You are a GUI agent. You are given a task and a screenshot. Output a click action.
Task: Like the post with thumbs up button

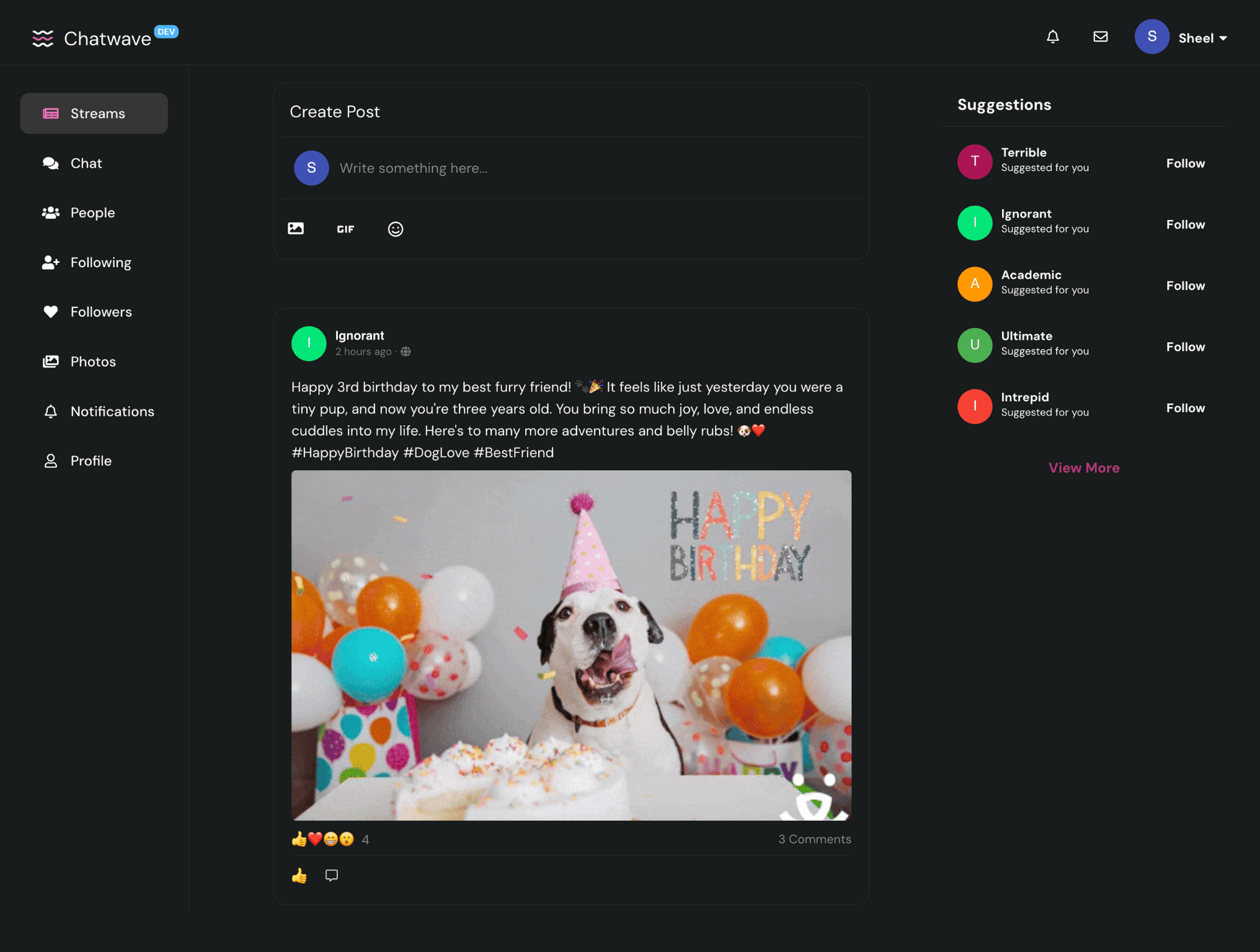pos(299,876)
